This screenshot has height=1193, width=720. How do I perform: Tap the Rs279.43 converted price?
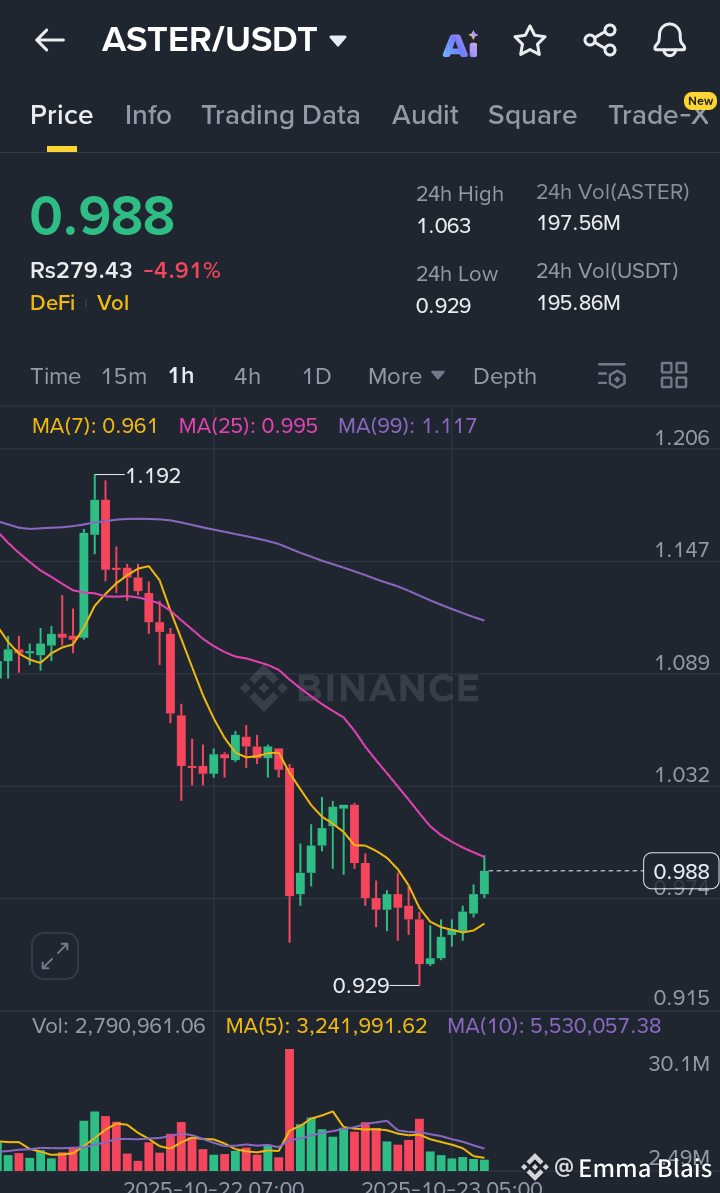81,270
